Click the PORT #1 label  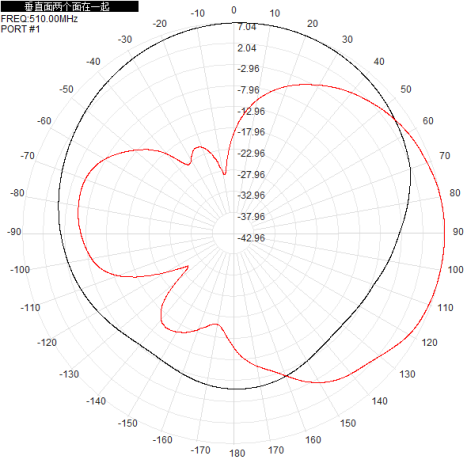20,29
